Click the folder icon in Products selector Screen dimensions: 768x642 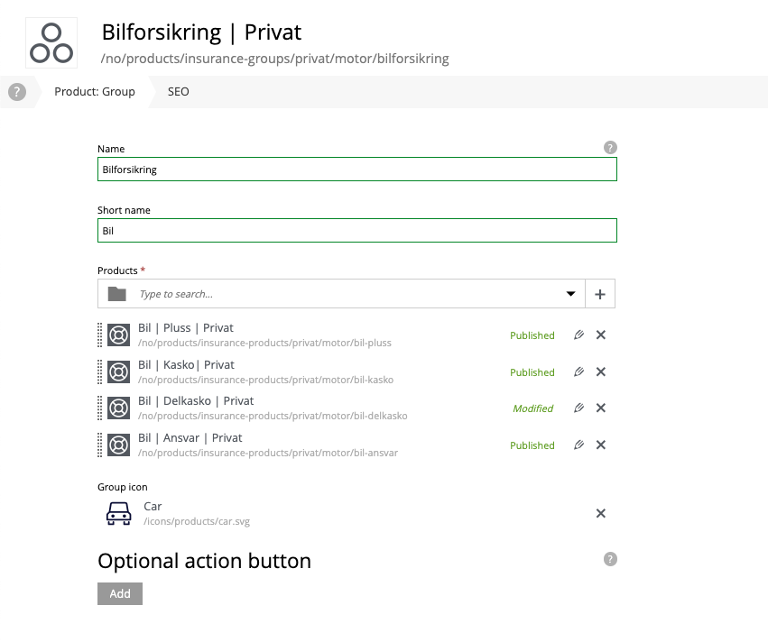[117, 294]
